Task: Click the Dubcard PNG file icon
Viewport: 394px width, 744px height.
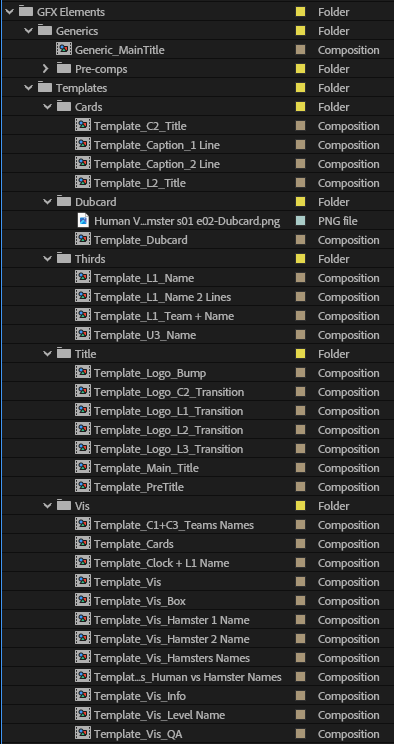Action: tap(84, 221)
